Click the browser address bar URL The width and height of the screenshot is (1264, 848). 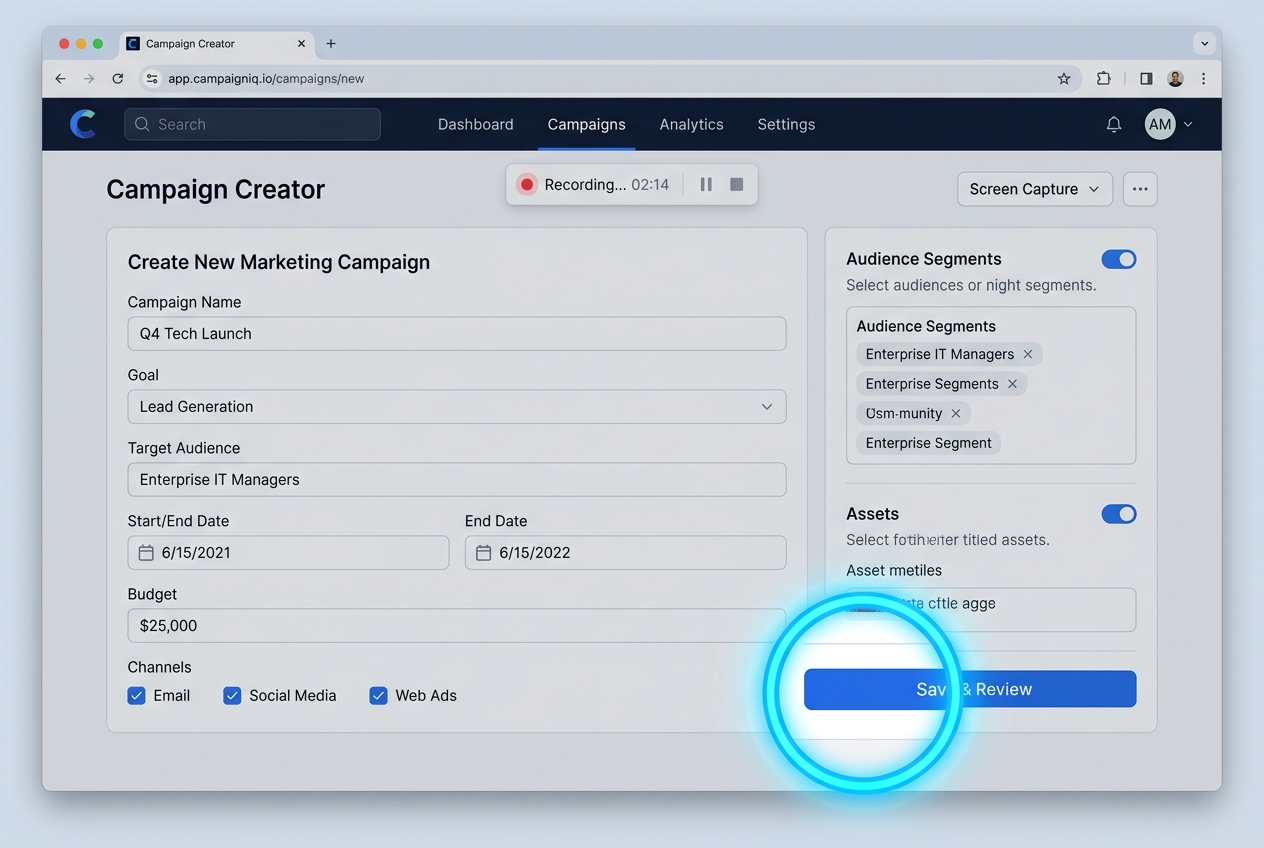(x=266, y=79)
